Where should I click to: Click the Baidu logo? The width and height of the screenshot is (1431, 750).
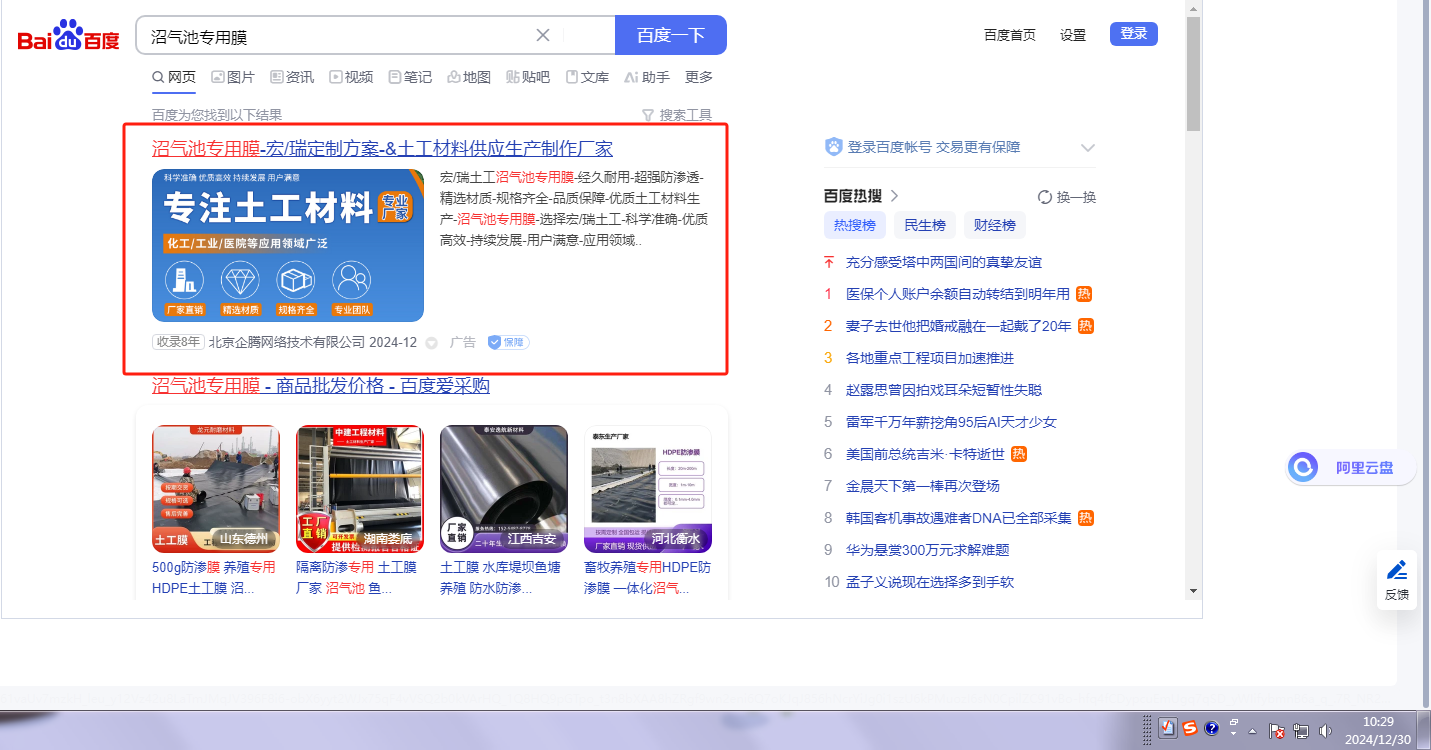click(x=68, y=36)
